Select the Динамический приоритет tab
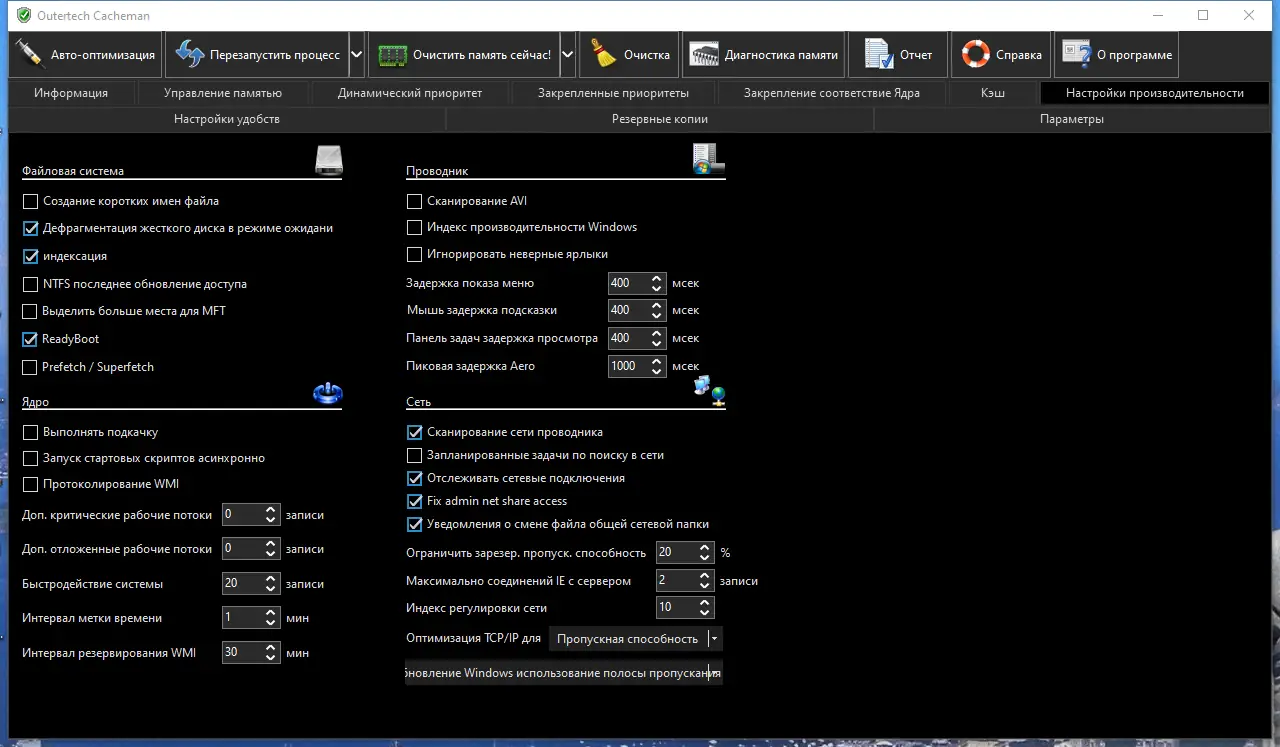The height and width of the screenshot is (747, 1280). pyautogui.click(x=410, y=93)
